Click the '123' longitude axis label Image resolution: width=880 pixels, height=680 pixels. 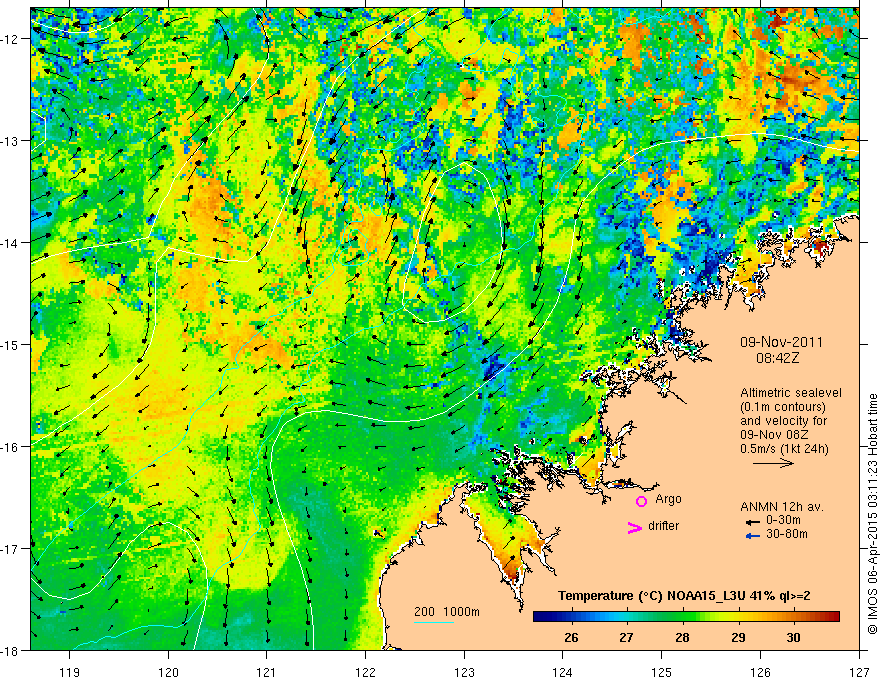[x=464, y=672]
